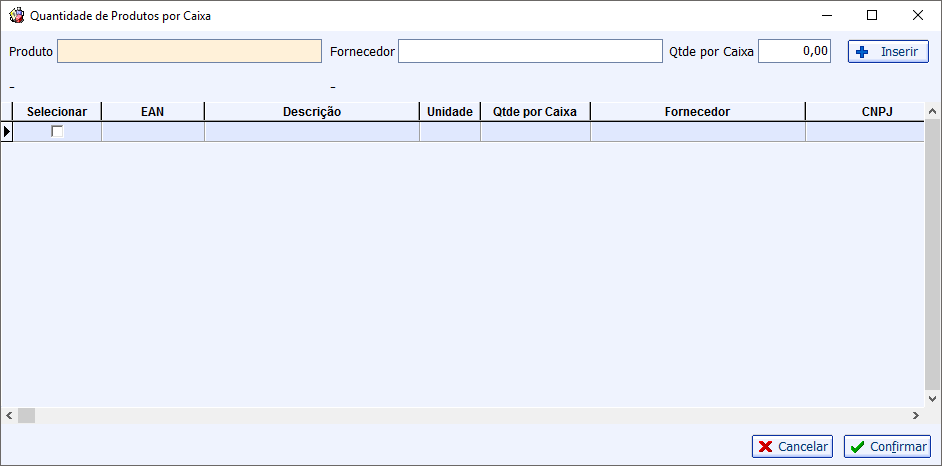The width and height of the screenshot is (942, 466).
Task: Click the Fornecedor column header
Action: click(x=697, y=112)
